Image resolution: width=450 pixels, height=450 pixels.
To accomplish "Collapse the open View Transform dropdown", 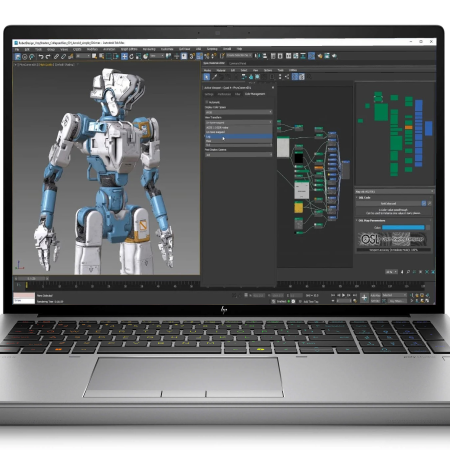I will click(238, 122).
